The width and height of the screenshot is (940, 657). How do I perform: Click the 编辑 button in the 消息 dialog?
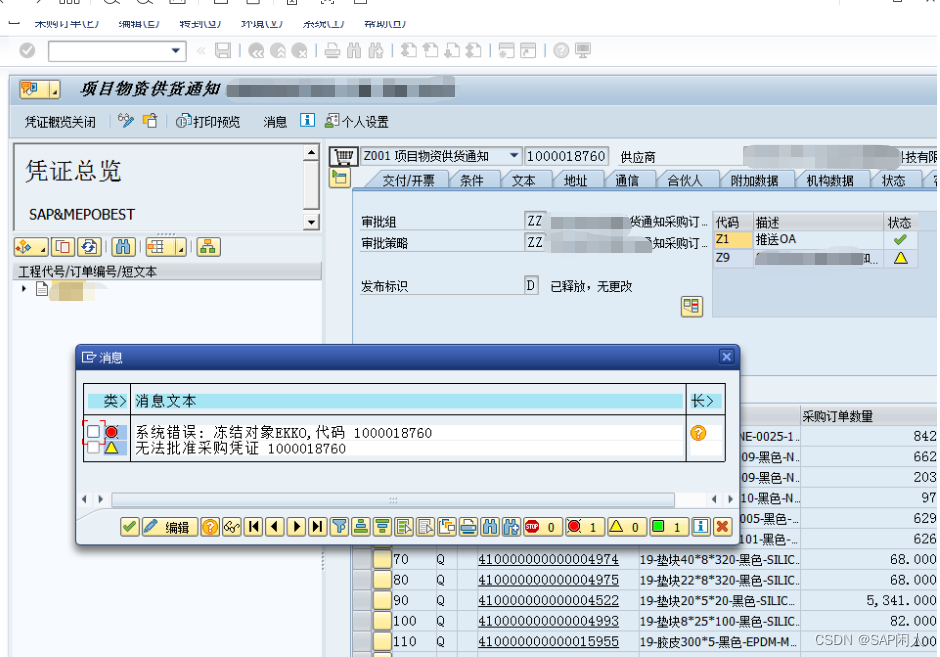pos(170,527)
